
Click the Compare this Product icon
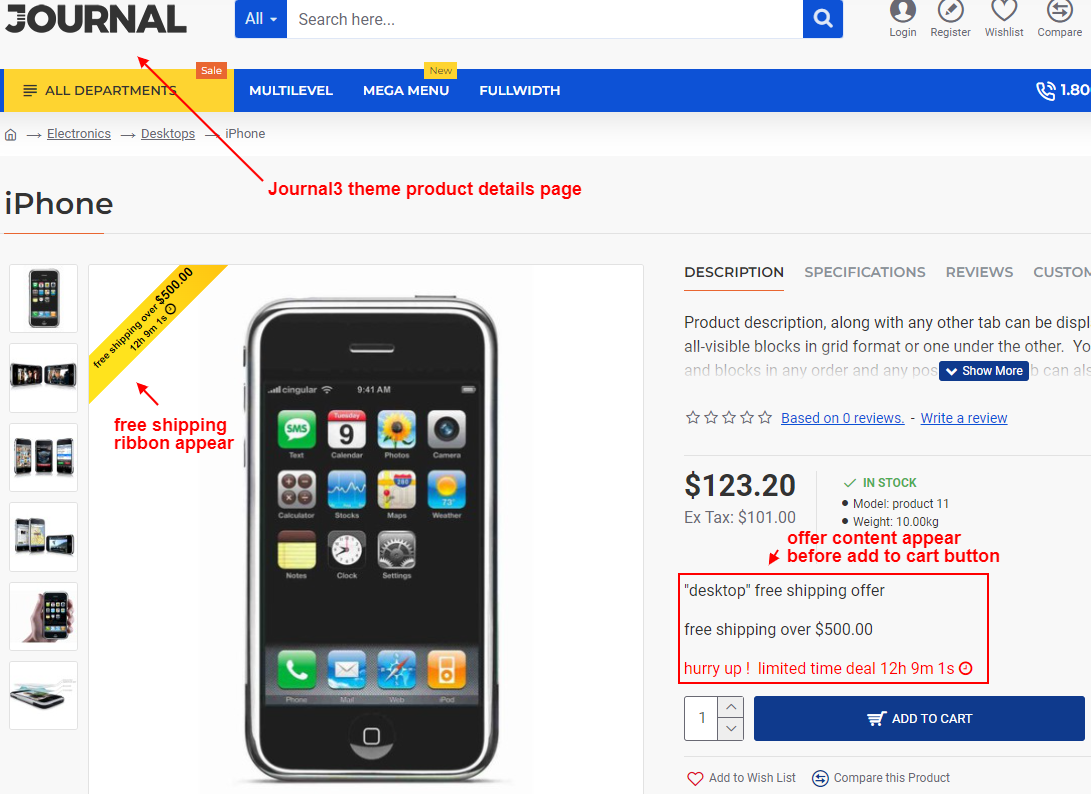click(820, 778)
